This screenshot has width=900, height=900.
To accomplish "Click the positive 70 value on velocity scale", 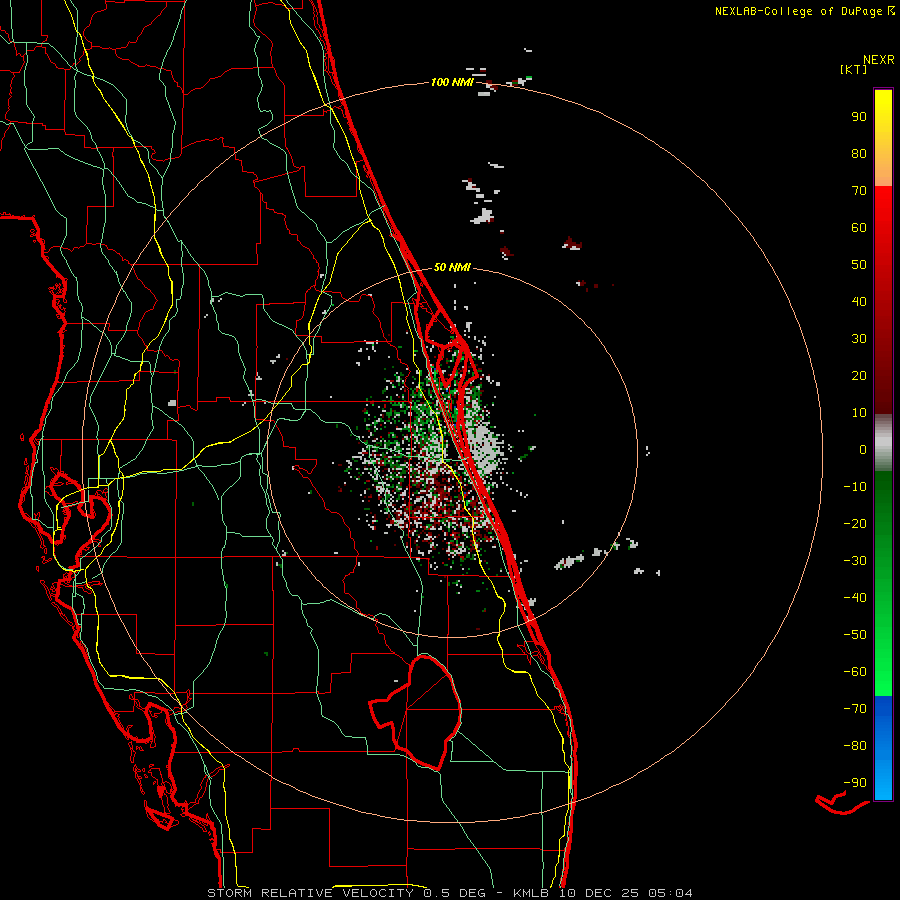I will coord(859,191).
